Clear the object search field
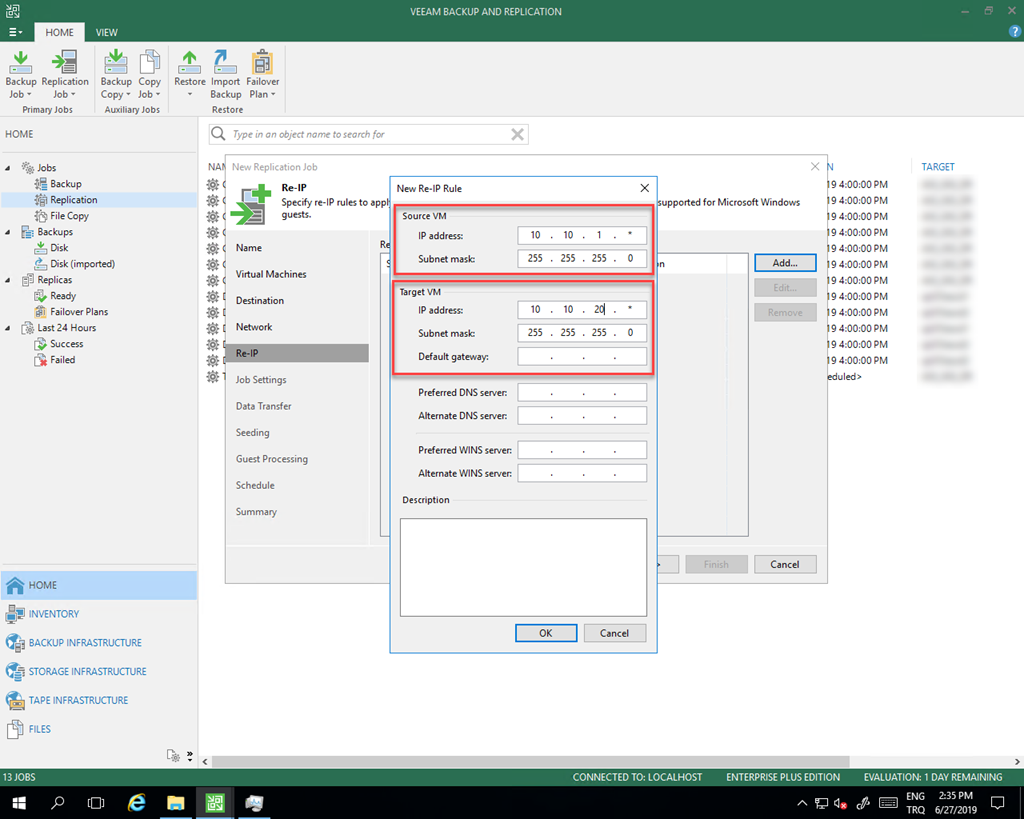This screenshot has width=1024, height=819. [517, 135]
